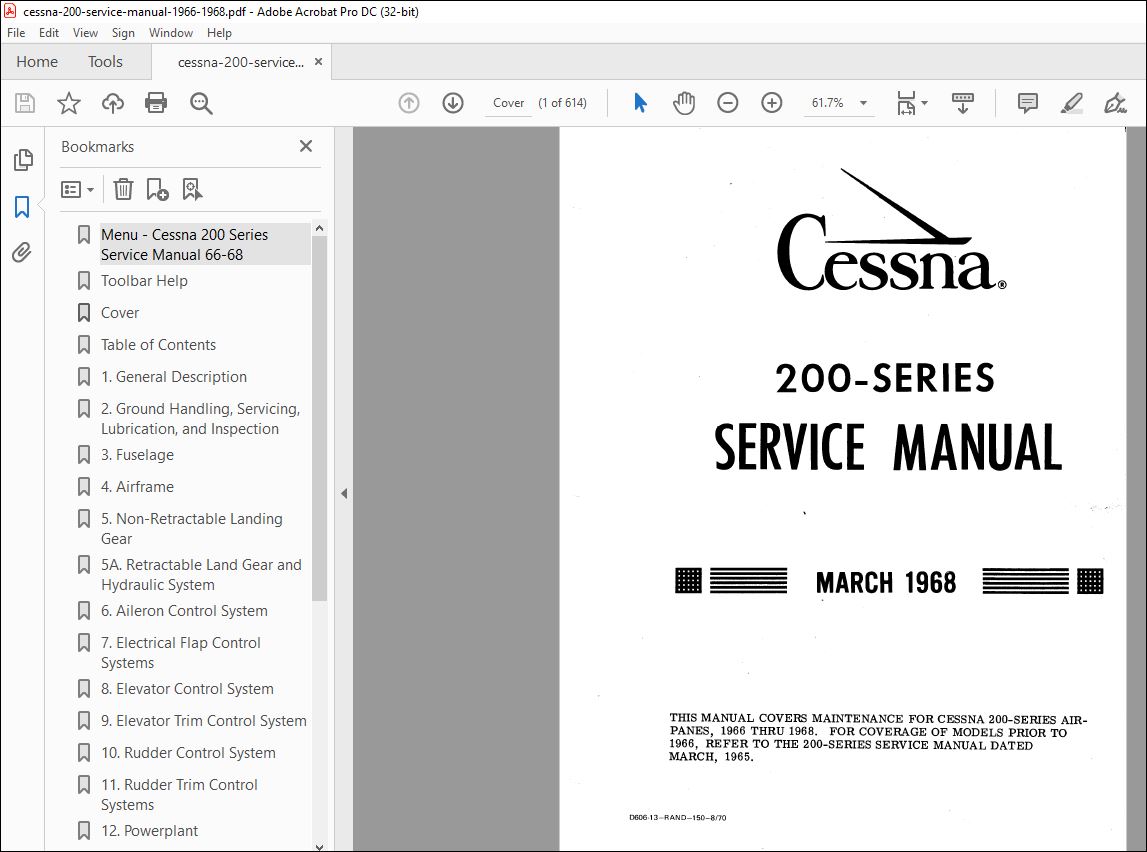Image resolution: width=1147 pixels, height=852 pixels.
Task: Open the 4. Airframe bookmark
Action: [x=138, y=487]
